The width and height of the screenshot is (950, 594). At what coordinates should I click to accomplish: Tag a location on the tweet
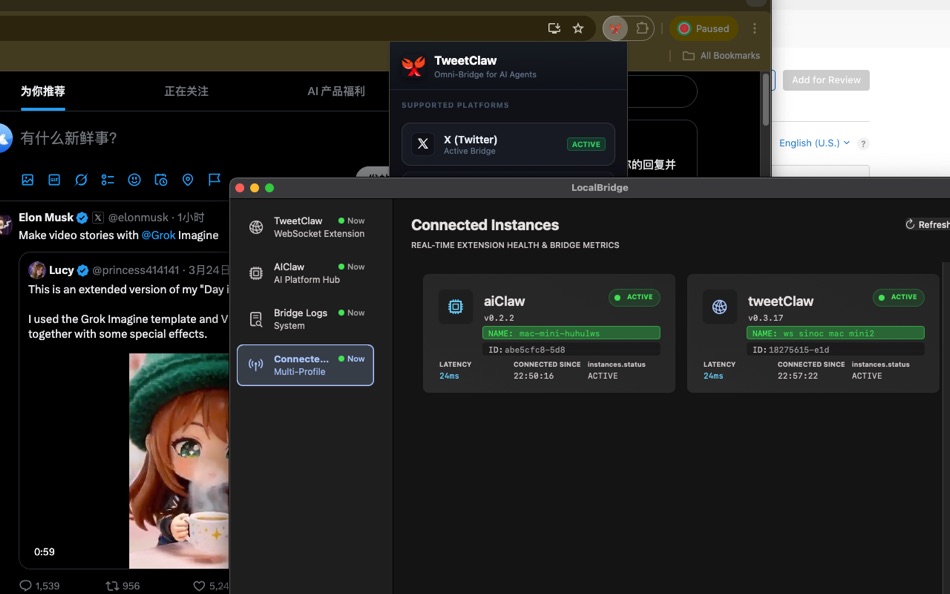pos(188,179)
